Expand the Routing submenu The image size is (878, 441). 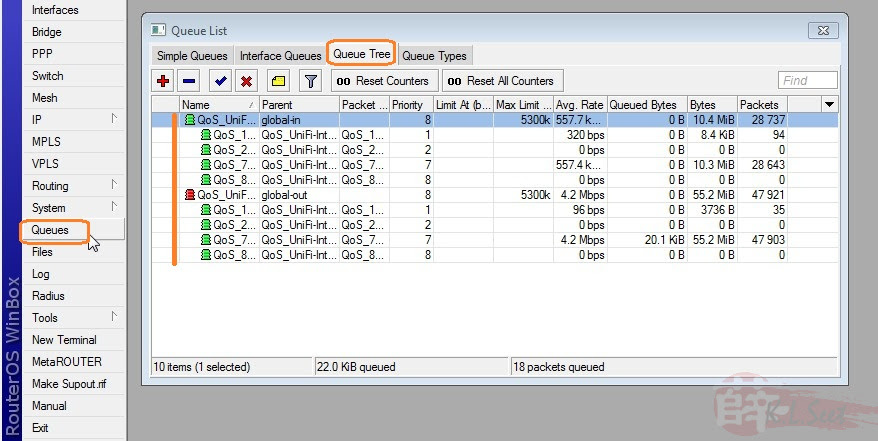tap(73, 186)
